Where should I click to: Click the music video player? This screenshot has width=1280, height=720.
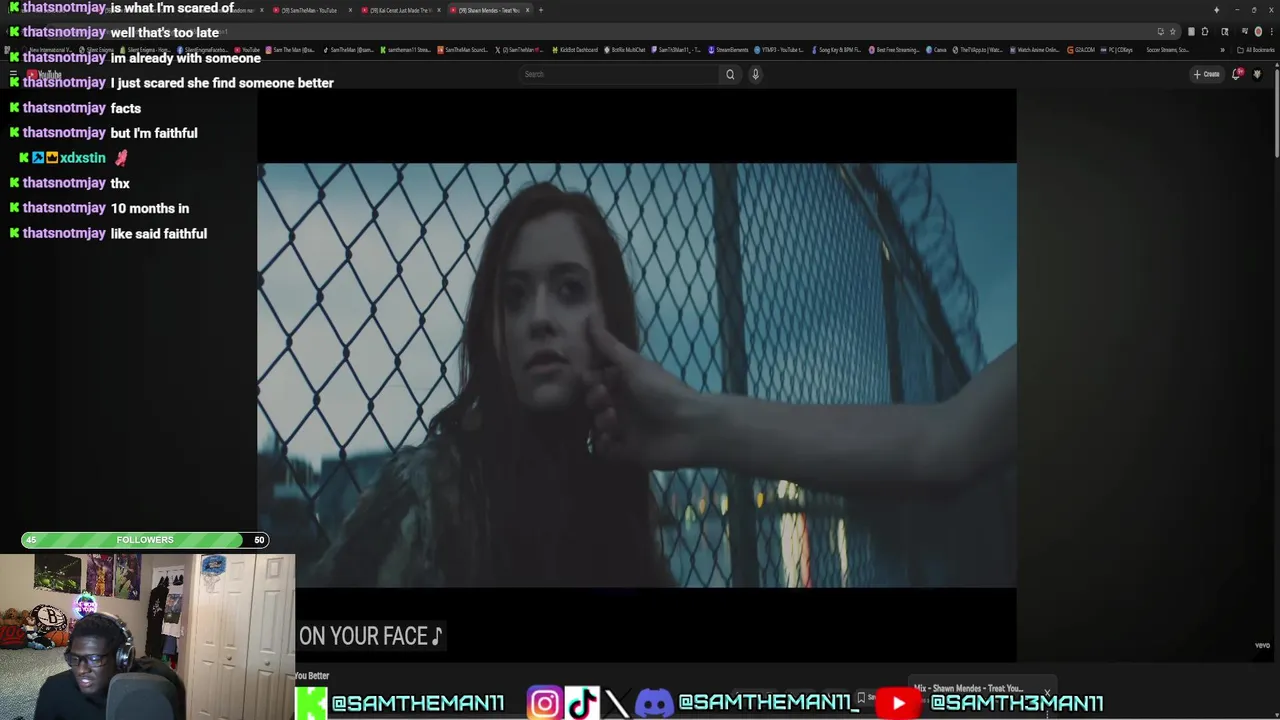pyautogui.click(x=637, y=375)
